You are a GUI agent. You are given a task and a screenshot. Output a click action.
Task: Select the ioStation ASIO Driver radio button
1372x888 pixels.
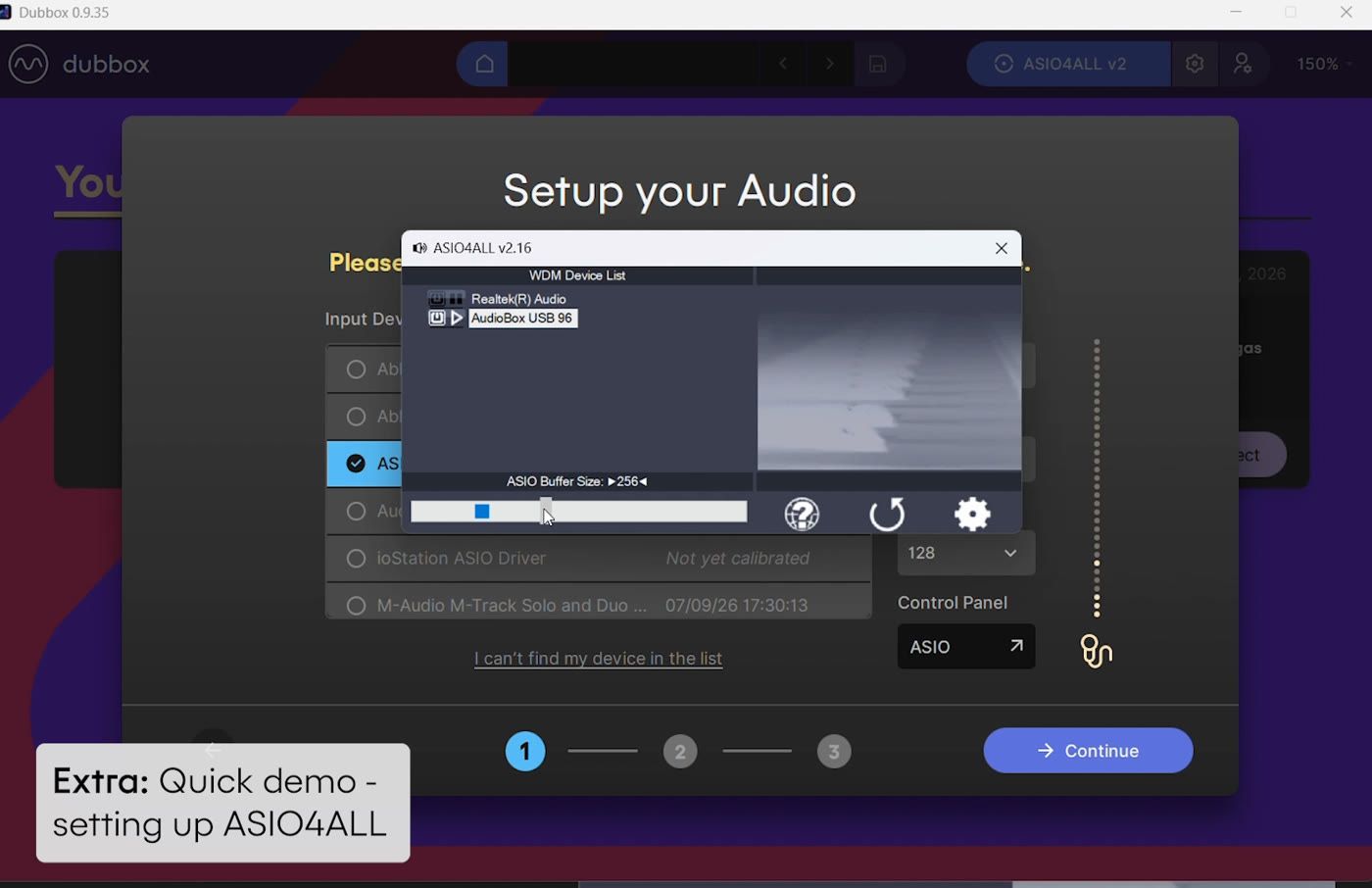tap(356, 559)
